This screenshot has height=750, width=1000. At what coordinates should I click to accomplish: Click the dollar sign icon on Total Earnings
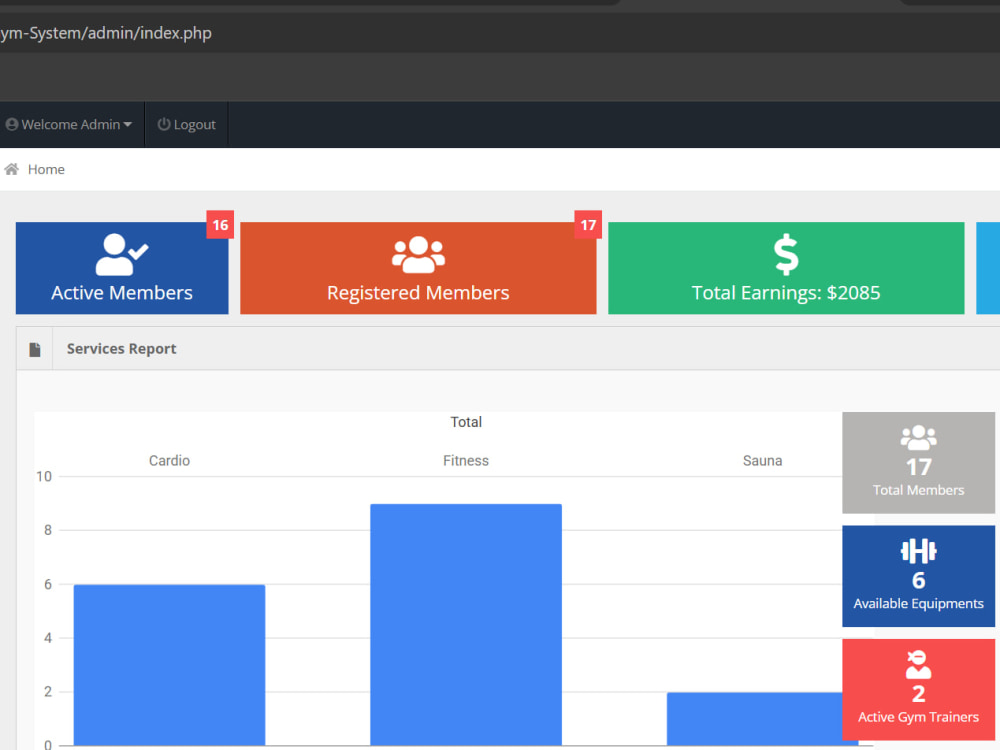(x=786, y=254)
